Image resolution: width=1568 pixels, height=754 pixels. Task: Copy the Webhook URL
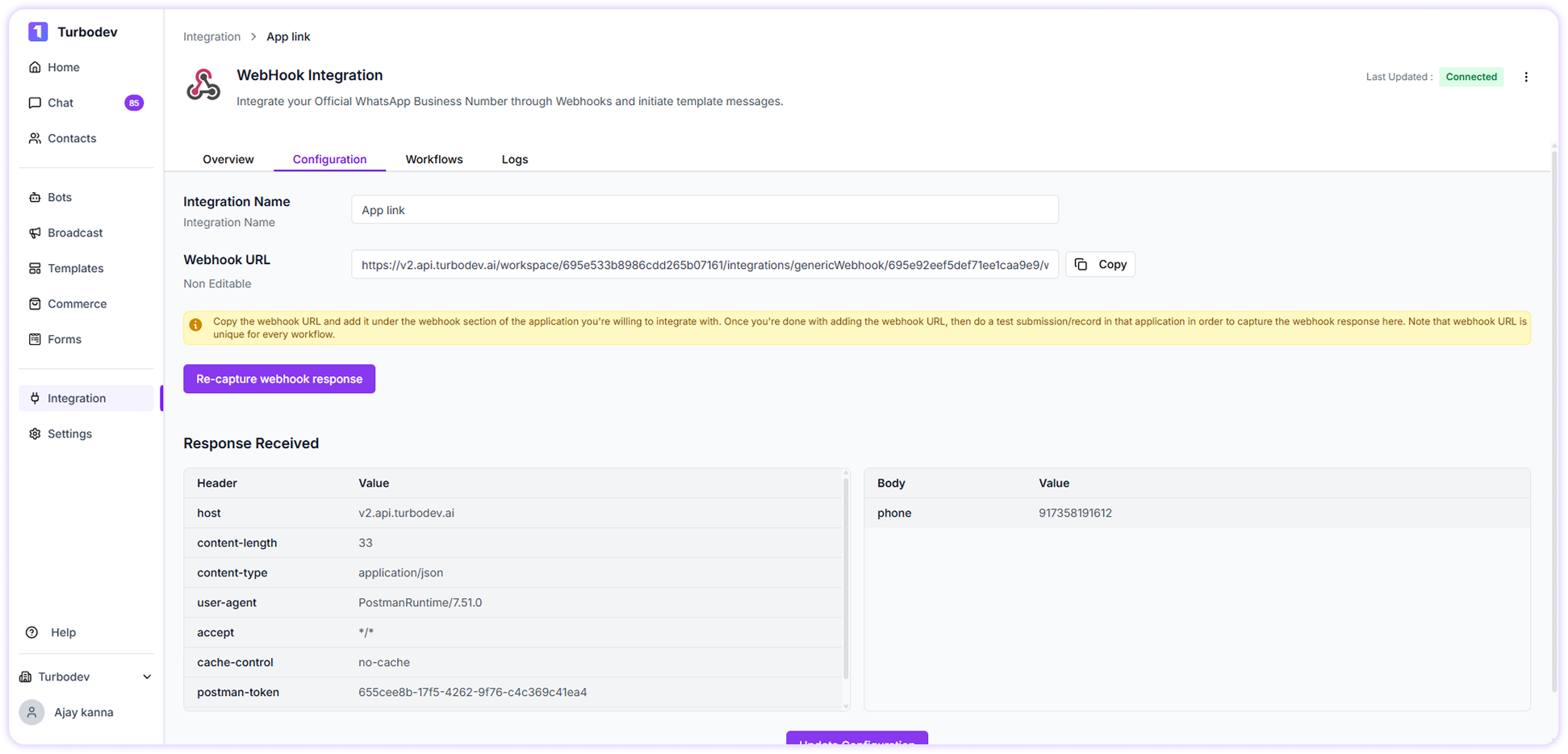click(1100, 263)
